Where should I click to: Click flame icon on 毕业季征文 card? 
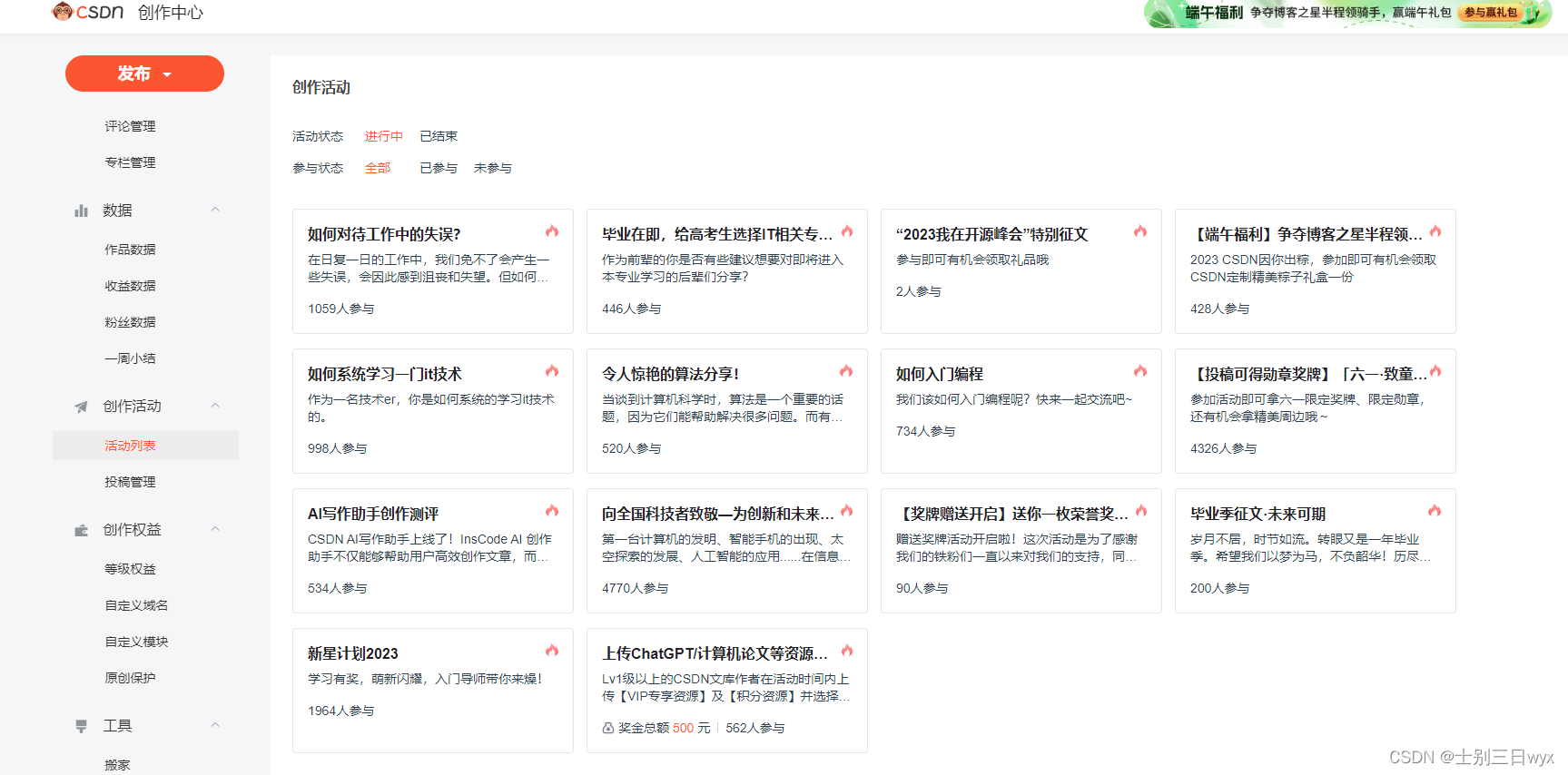(1435, 511)
